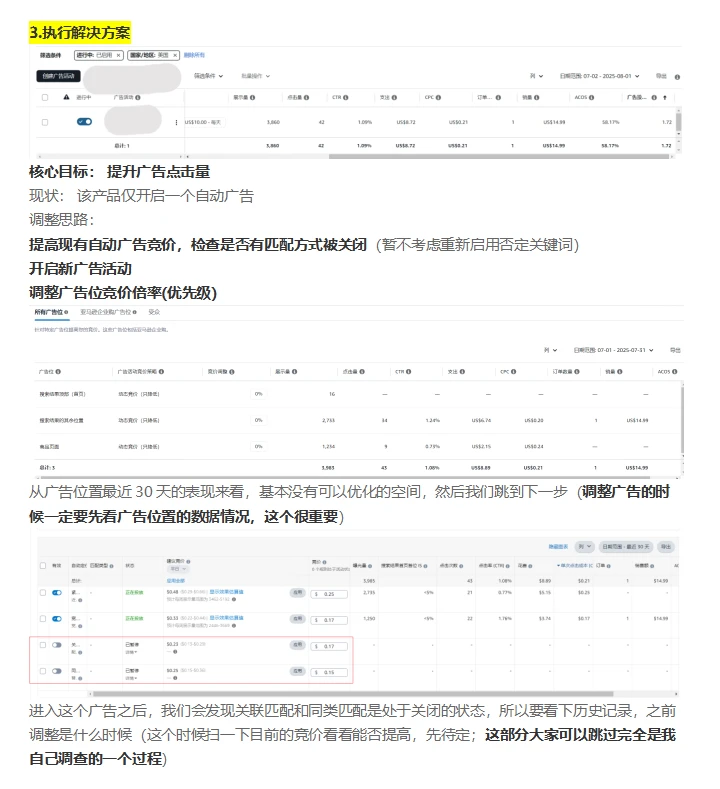Click 应用 on the $0.48 suggested bid row

point(297,593)
